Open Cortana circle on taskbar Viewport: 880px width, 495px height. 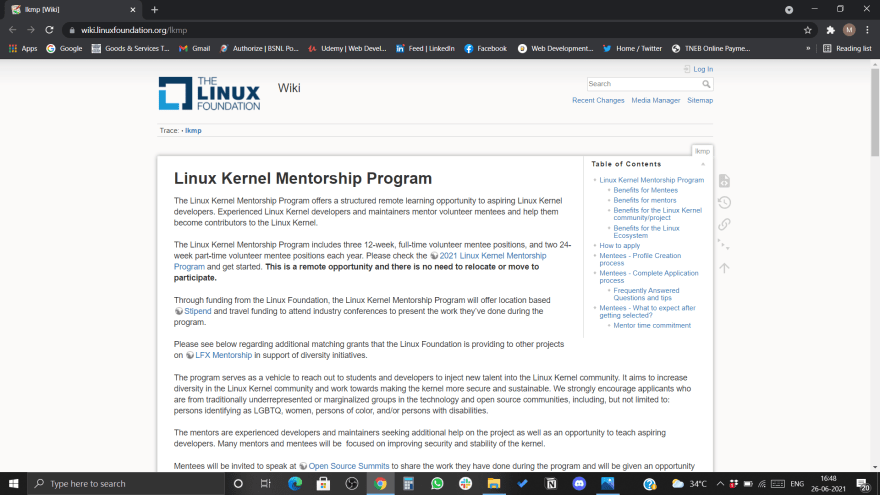tap(238, 483)
